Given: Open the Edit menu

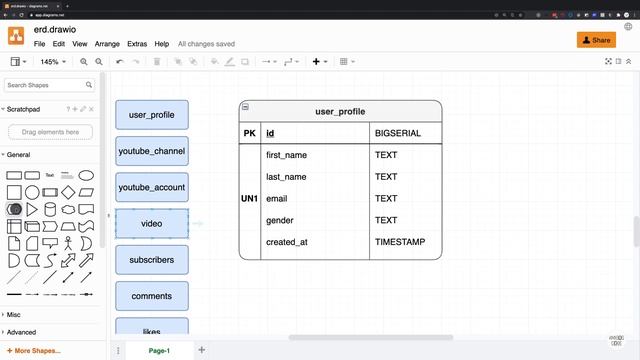Looking at the screenshot, I should (x=58, y=44).
